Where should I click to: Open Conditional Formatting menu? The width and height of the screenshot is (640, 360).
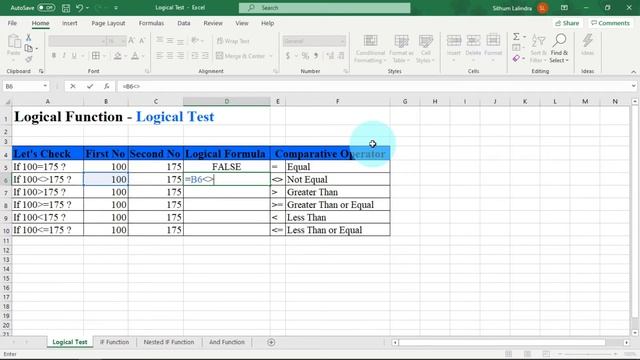[370, 48]
